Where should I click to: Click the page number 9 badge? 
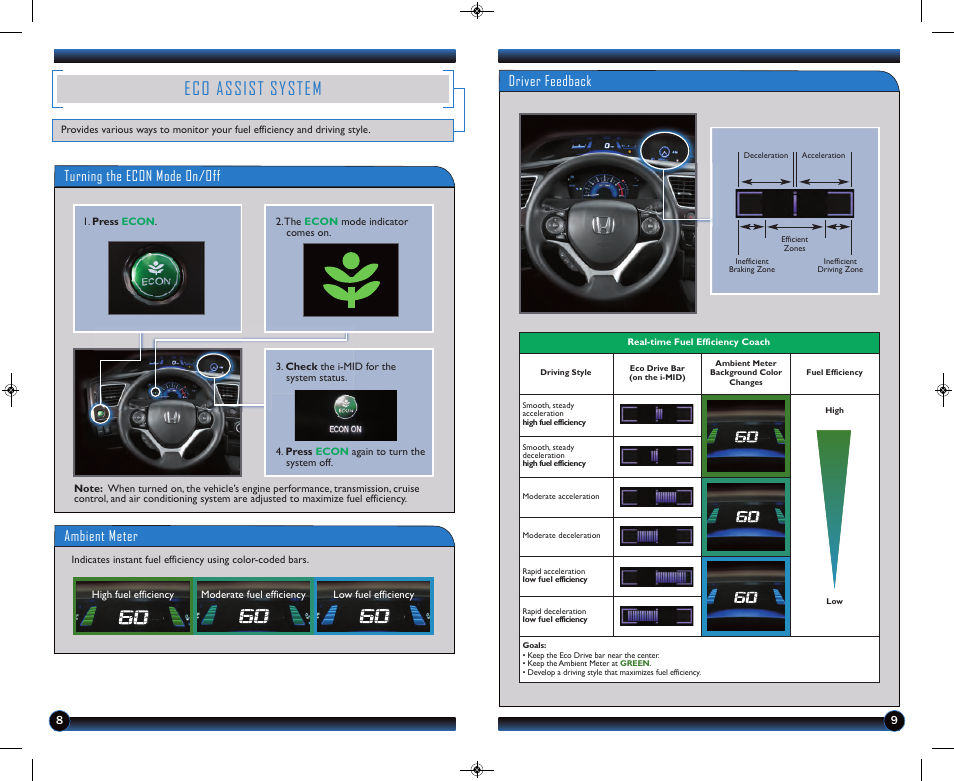894,721
